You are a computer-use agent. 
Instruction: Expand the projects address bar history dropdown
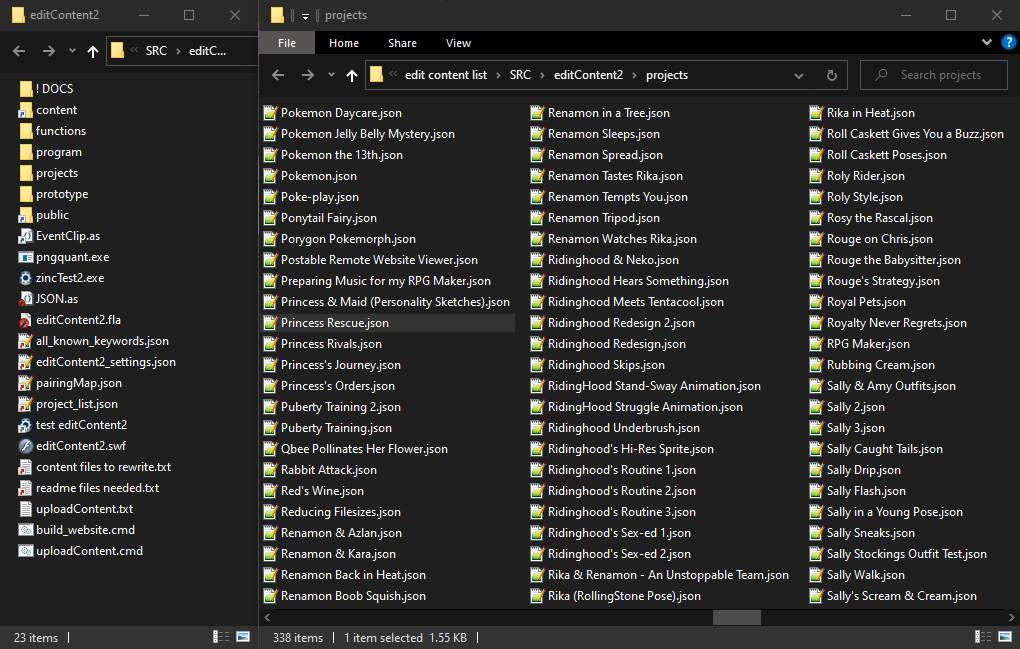798,75
